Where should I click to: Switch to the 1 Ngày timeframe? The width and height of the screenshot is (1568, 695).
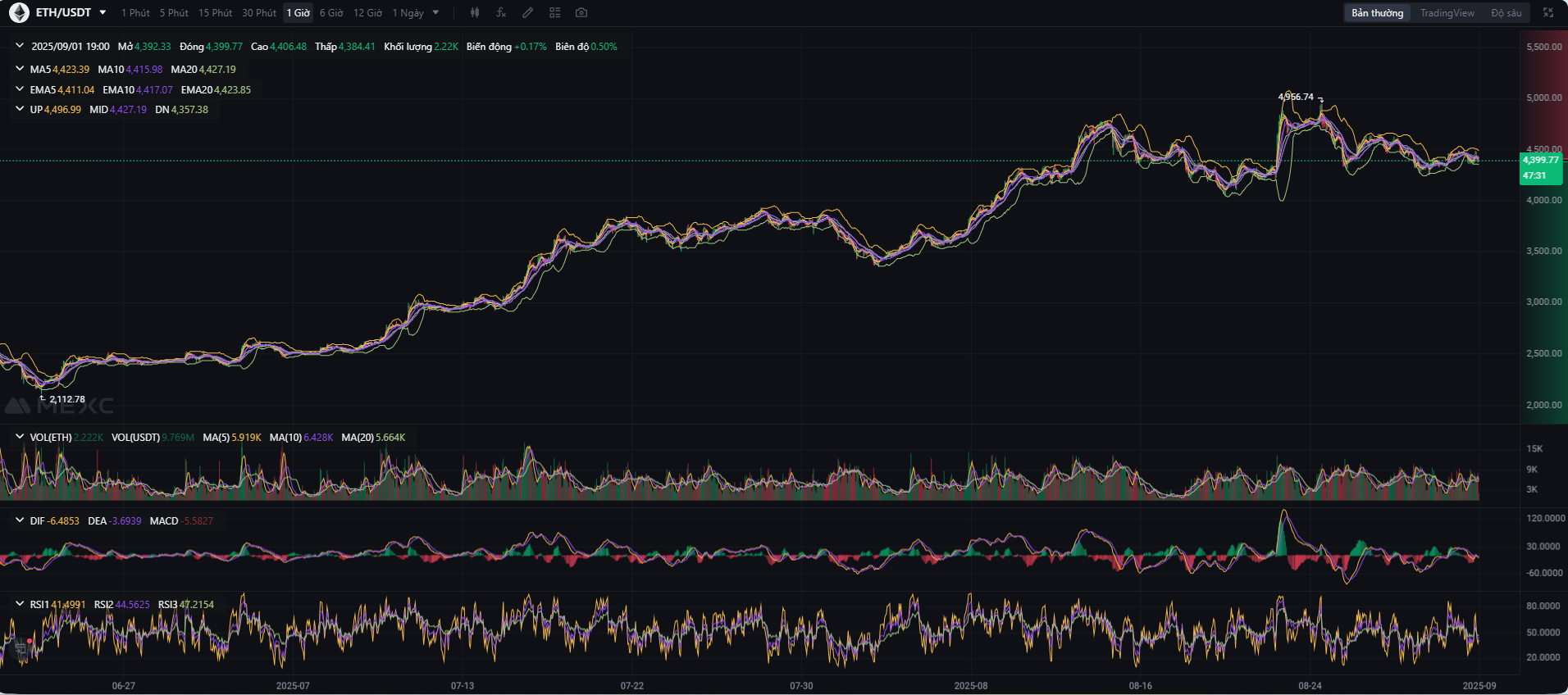[x=408, y=13]
